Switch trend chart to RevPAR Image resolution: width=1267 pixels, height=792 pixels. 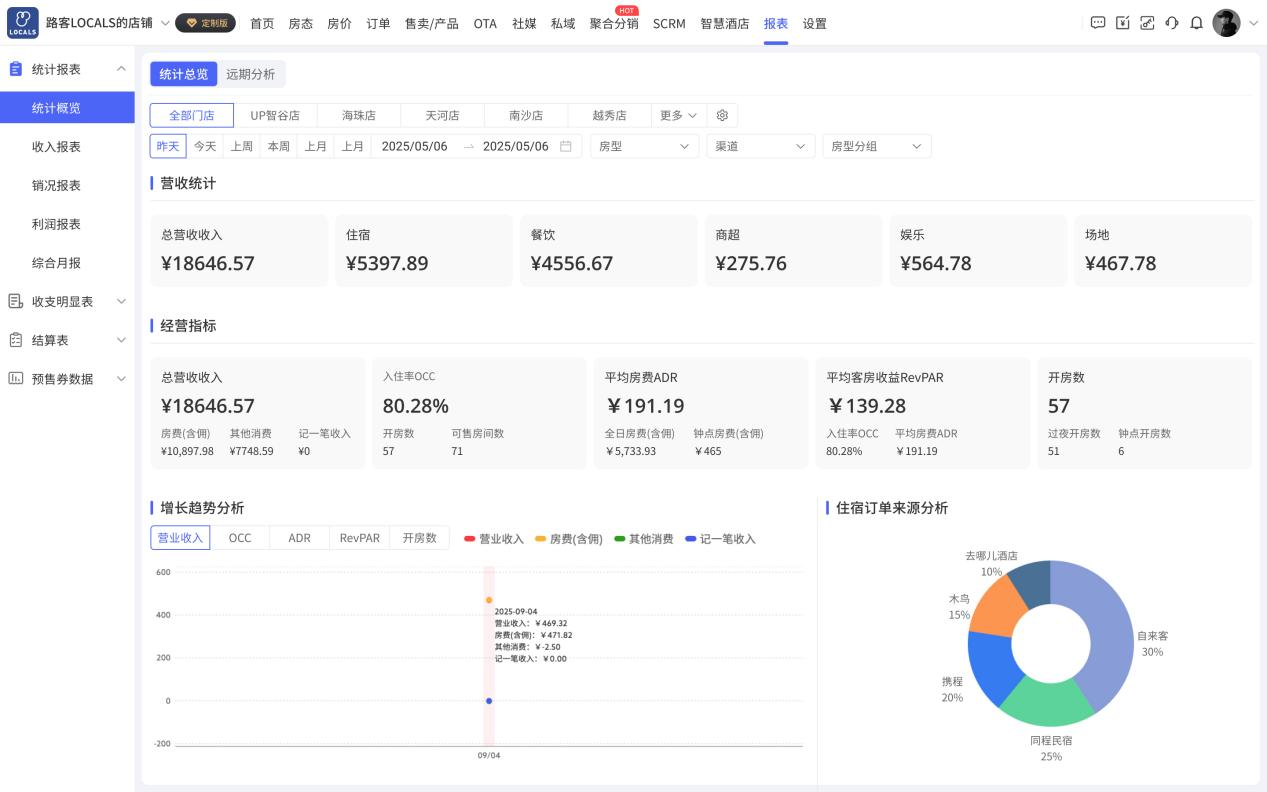[x=360, y=538]
